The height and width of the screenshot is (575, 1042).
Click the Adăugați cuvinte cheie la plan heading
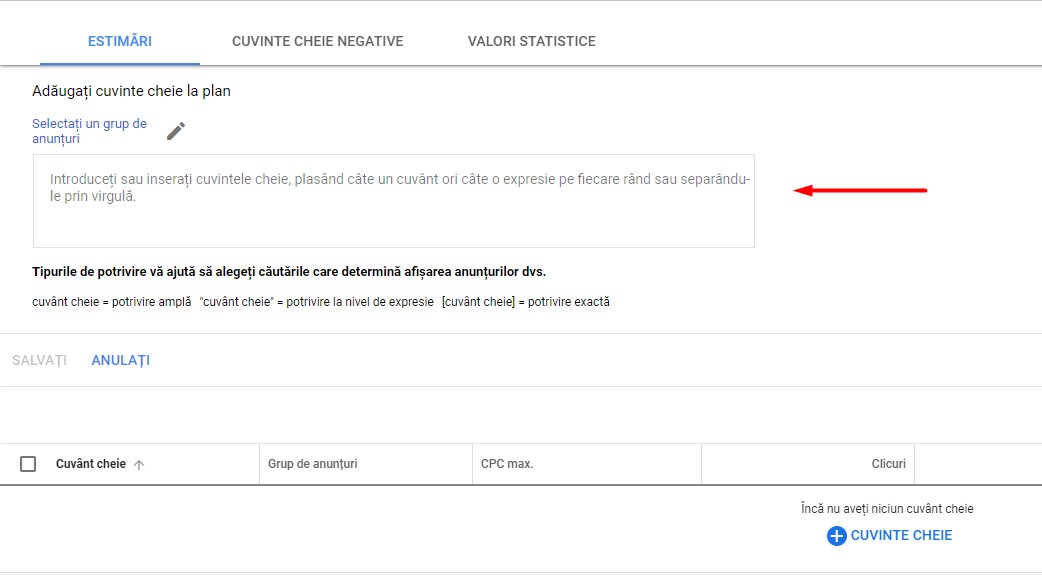132,91
